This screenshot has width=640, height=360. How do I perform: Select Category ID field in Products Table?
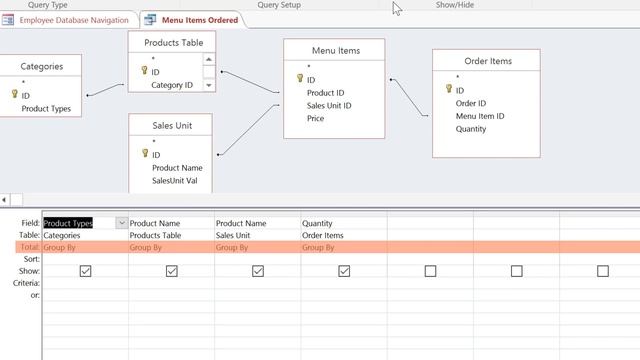[172, 85]
